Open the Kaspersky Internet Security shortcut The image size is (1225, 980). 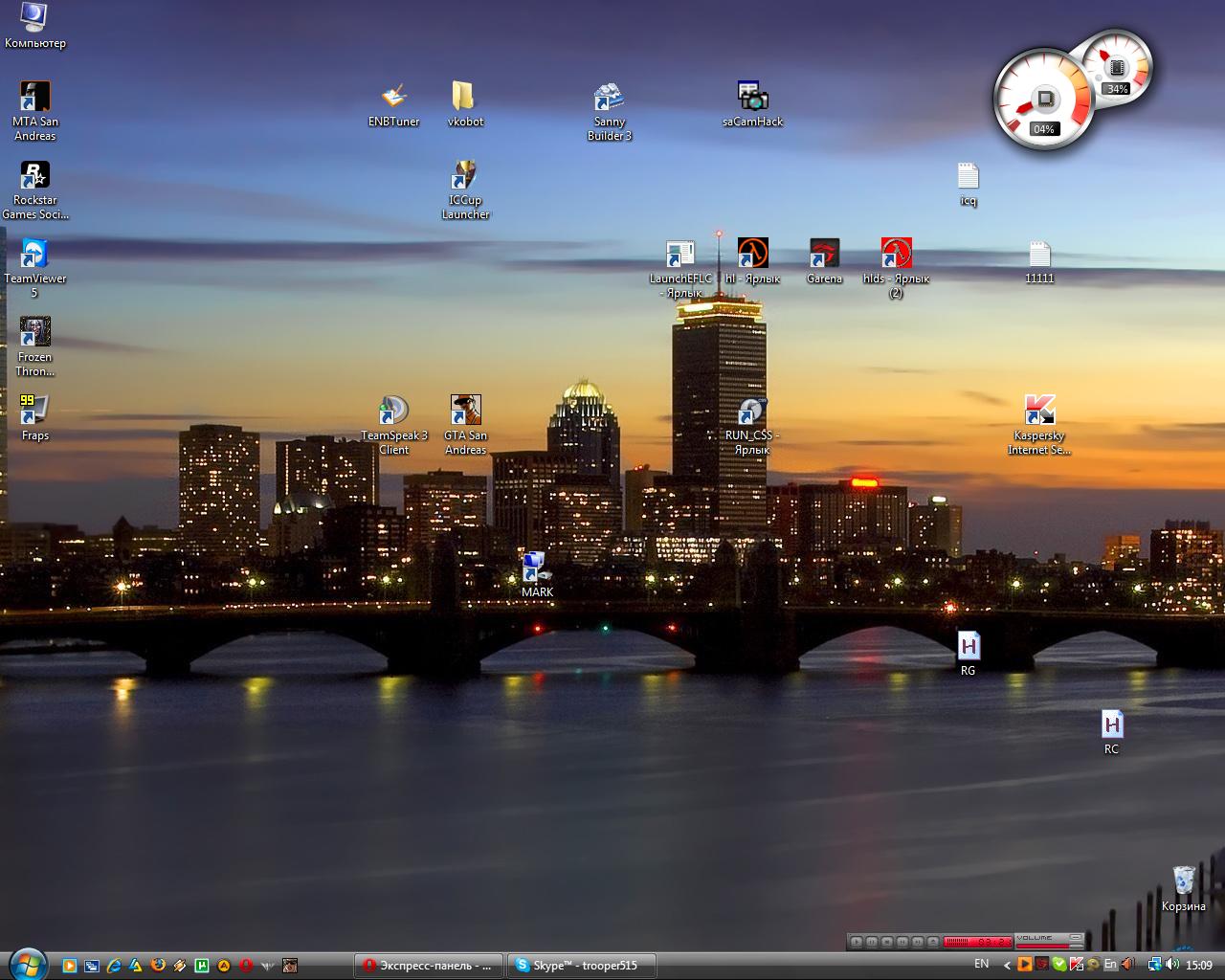(x=1039, y=412)
